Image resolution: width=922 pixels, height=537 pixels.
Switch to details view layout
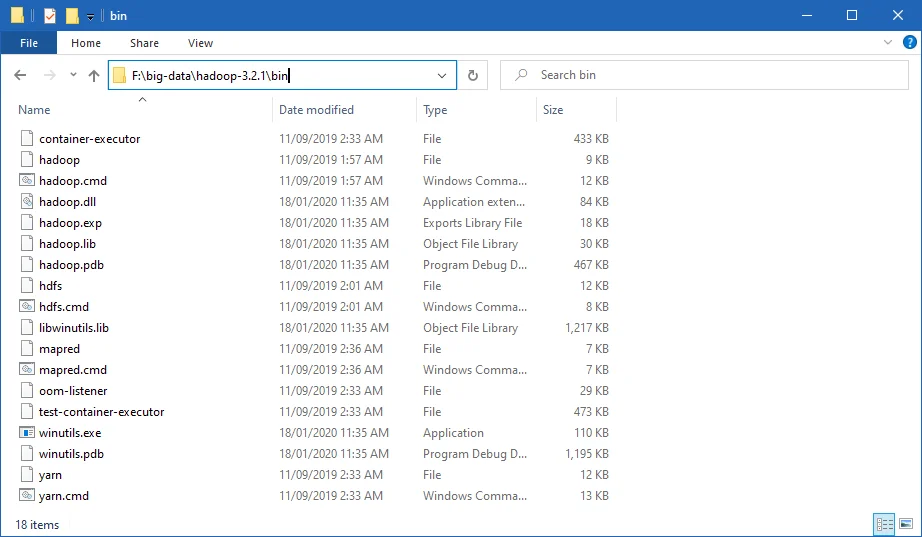pyautogui.click(x=884, y=523)
